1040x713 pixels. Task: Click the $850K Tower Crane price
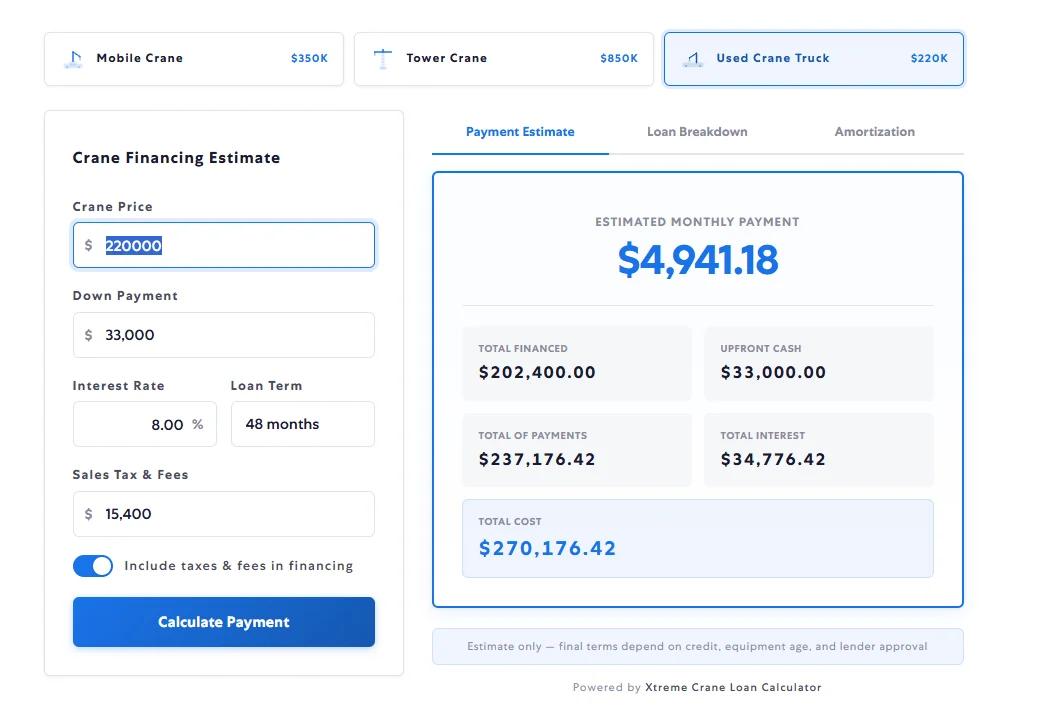click(618, 58)
